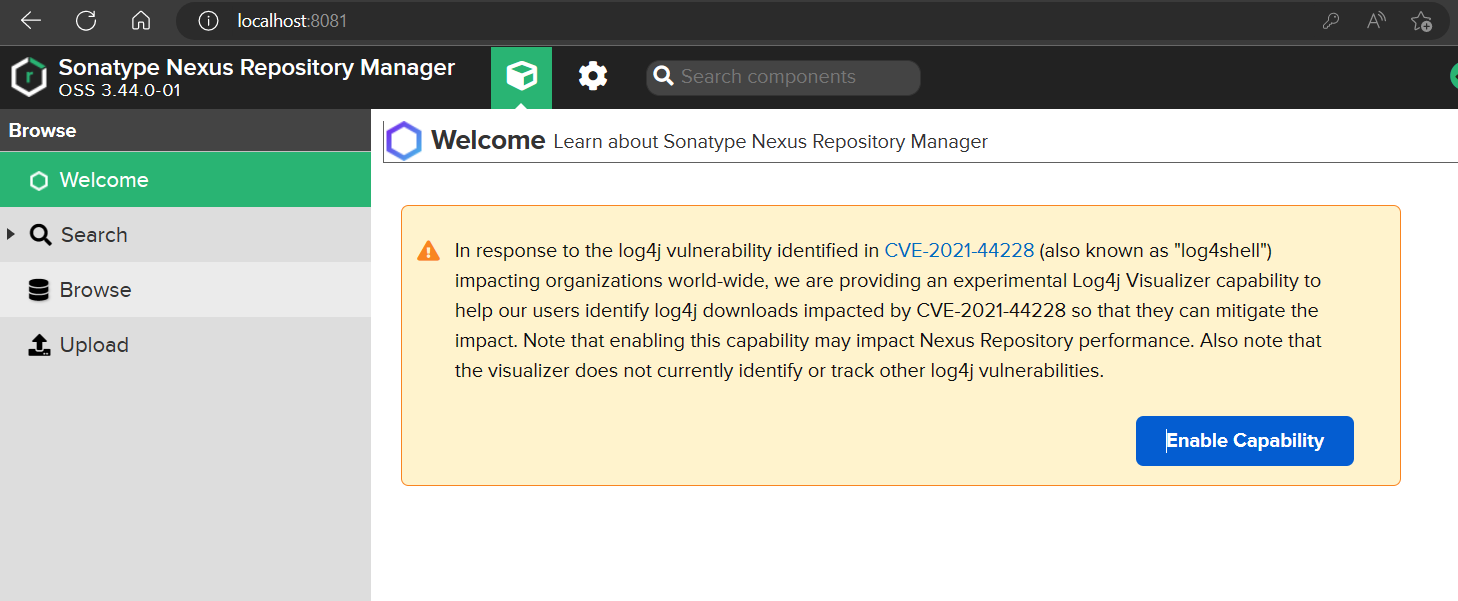This screenshot has width=1458, height=601.
Task: Click the Welcome page hexagon icon
Action: (405, 141)
